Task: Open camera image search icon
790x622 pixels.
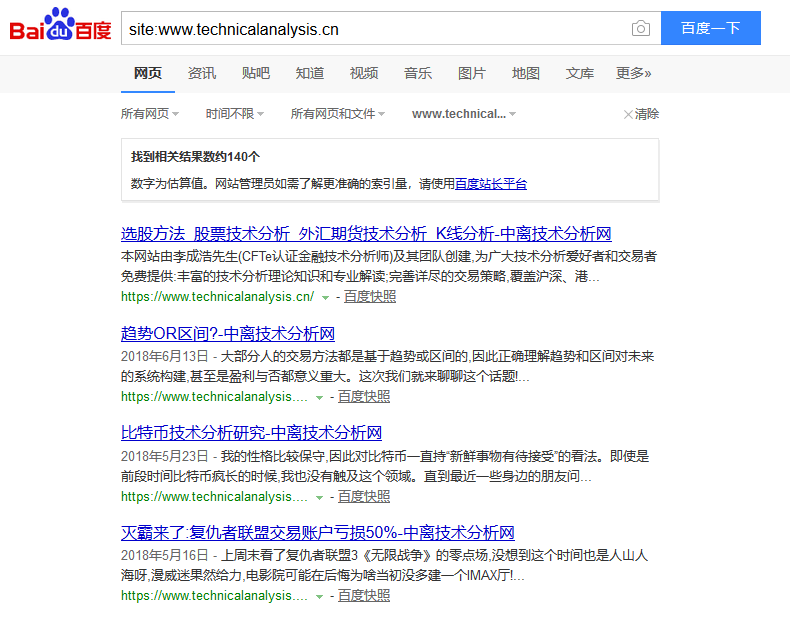Action: coord(641,28)
